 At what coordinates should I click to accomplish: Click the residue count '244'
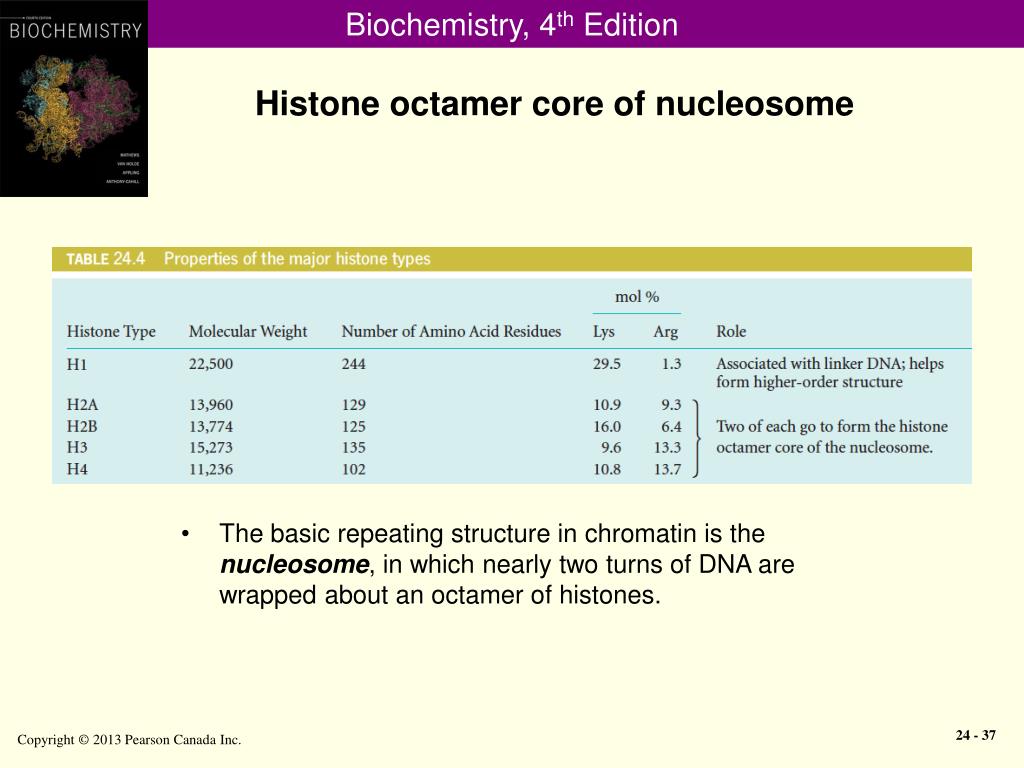point(353,364)
